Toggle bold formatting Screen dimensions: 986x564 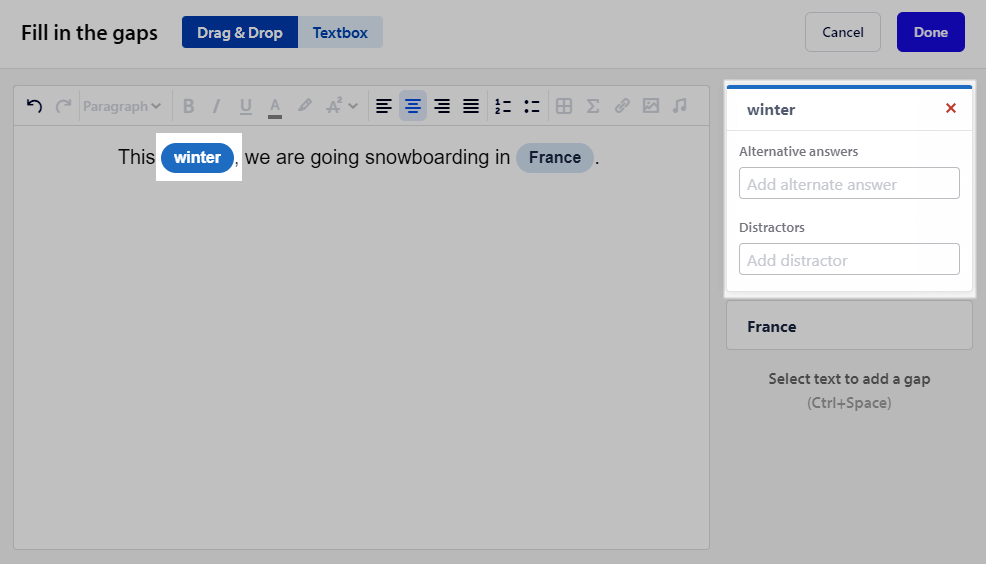188,106
